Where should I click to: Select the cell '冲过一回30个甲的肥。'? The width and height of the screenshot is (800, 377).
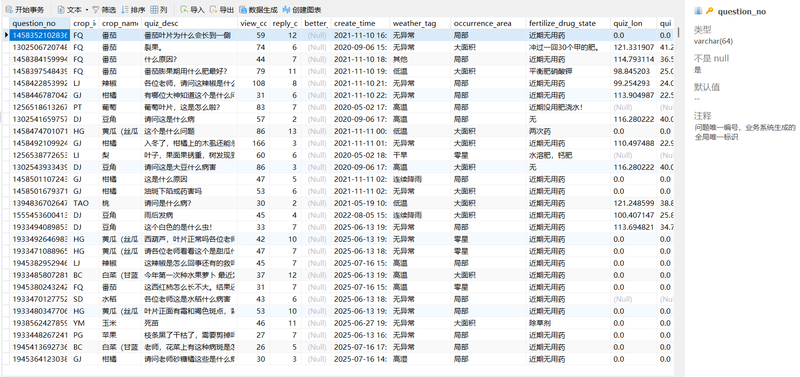(568, 47)
